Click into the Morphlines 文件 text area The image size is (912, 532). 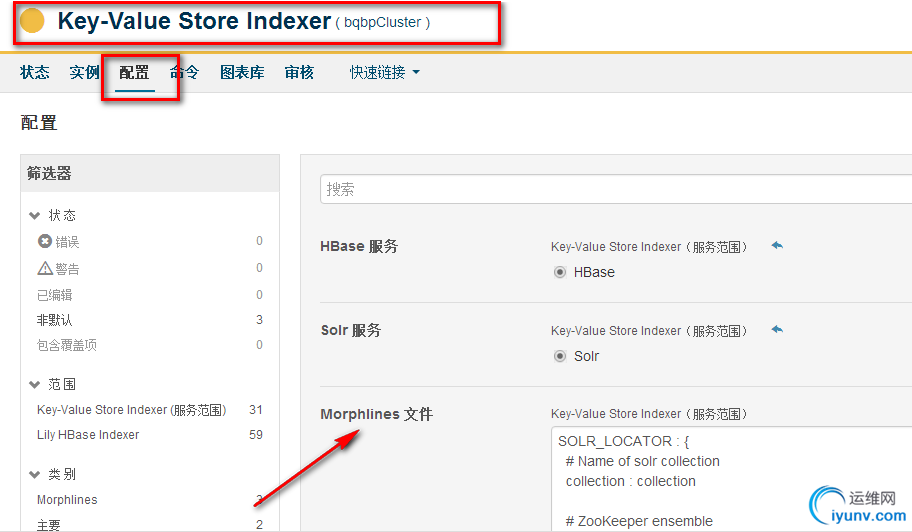click(732, 479)
